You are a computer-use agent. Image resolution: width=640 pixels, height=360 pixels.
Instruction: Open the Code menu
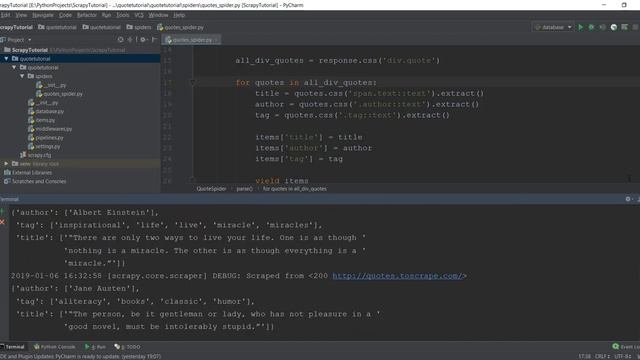(65, 15)
